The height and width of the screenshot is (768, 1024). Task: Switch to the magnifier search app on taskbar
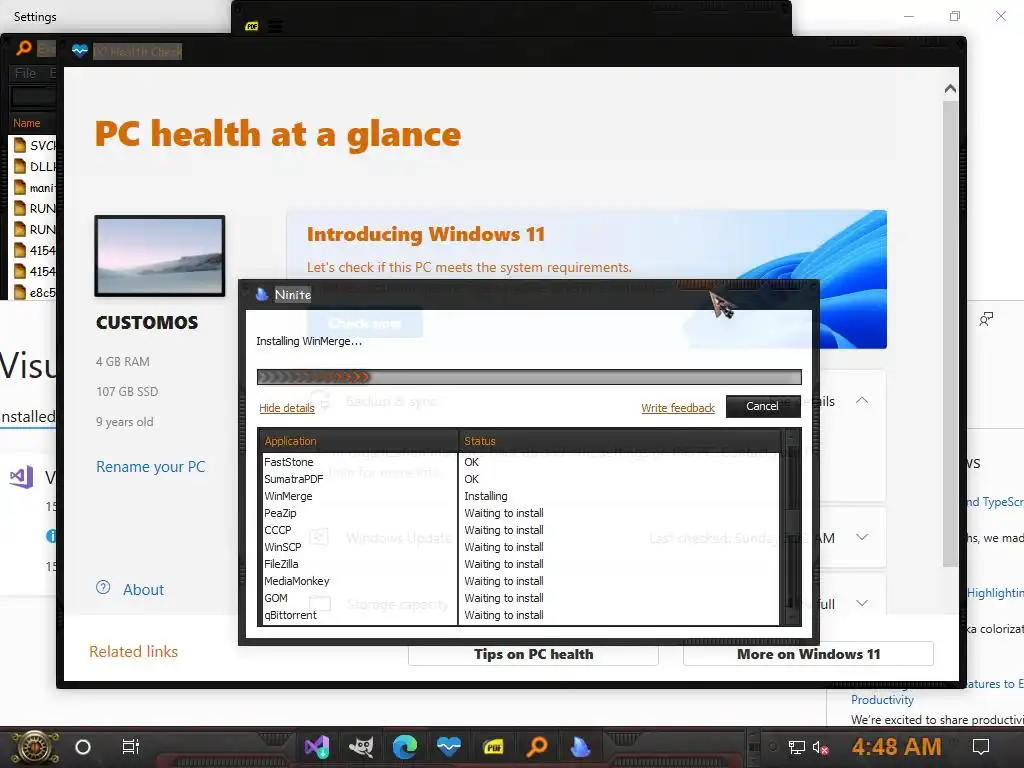(x=537, y=746)
